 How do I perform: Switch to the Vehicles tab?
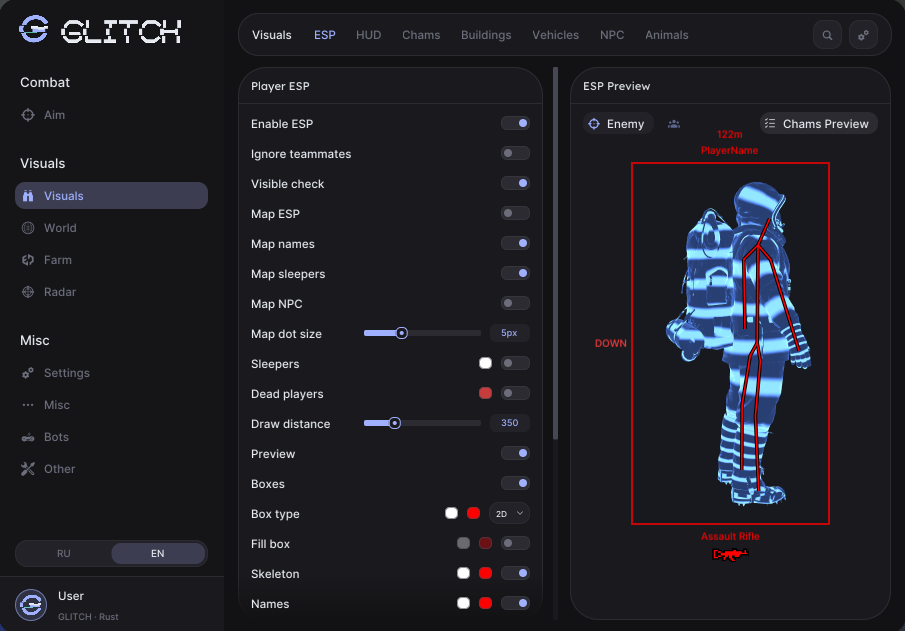coord(555,35)
